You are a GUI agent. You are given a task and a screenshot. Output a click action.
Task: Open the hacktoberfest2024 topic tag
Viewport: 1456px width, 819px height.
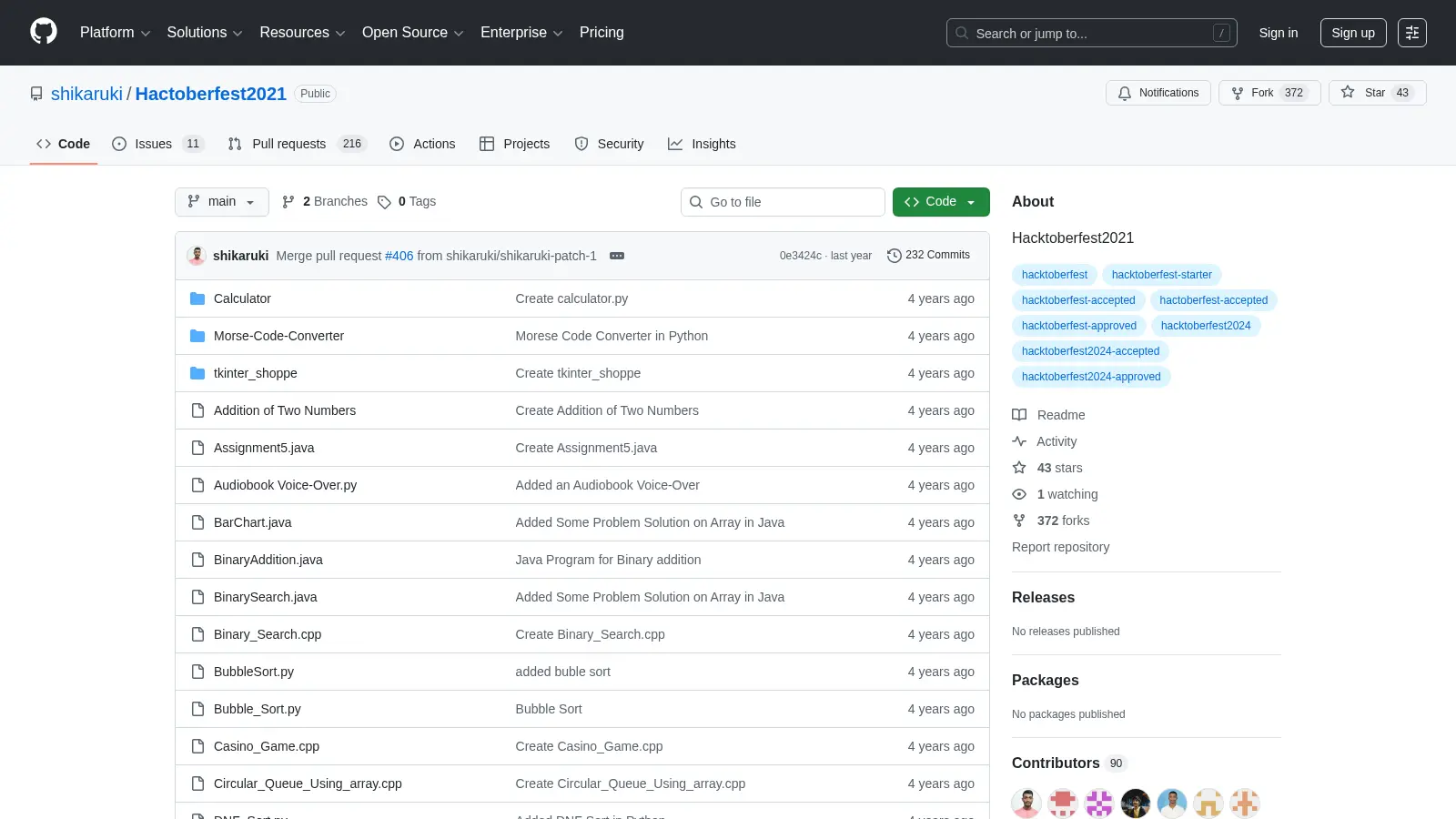pos(1206,326)
